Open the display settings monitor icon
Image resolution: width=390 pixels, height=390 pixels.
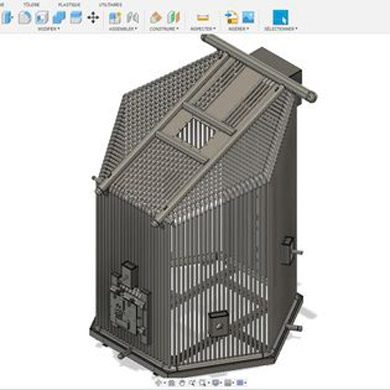click(216, 383)
